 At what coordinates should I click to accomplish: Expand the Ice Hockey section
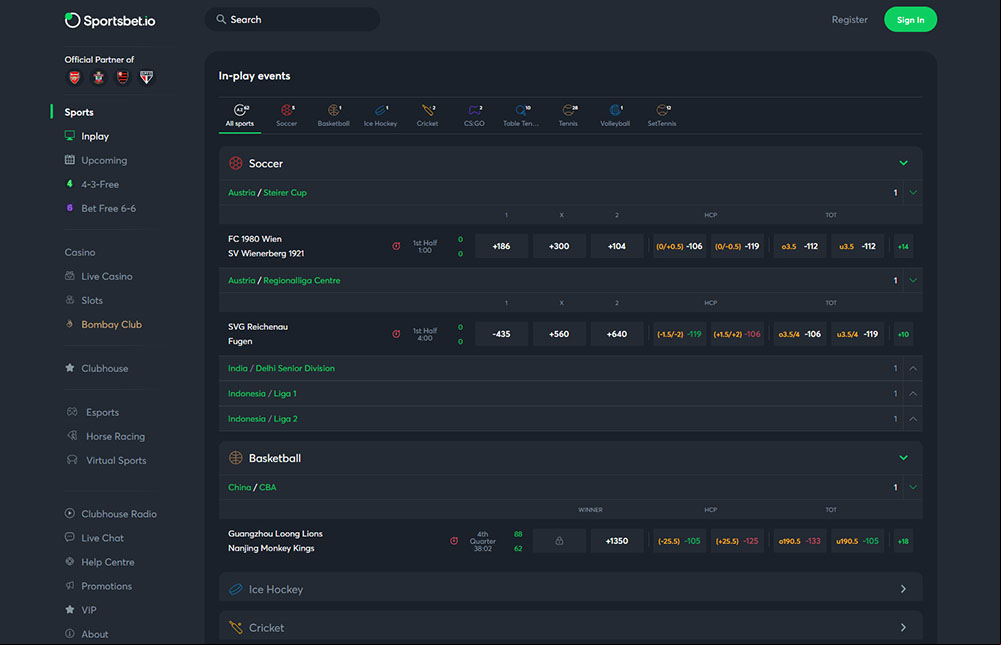click(x=571, y=589)
